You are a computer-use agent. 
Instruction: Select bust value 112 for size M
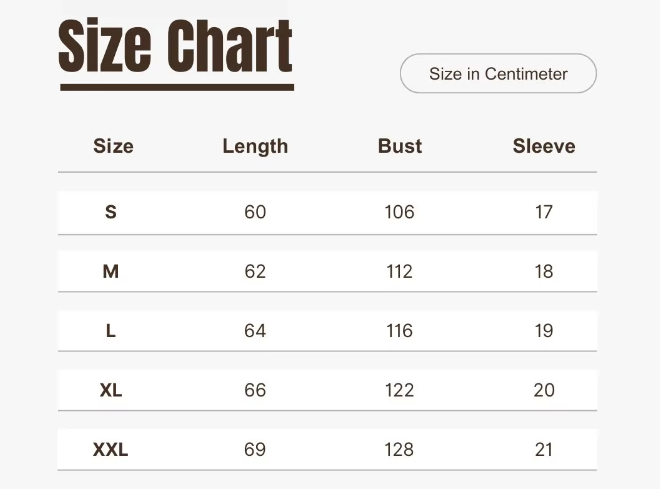coord(399,271)
